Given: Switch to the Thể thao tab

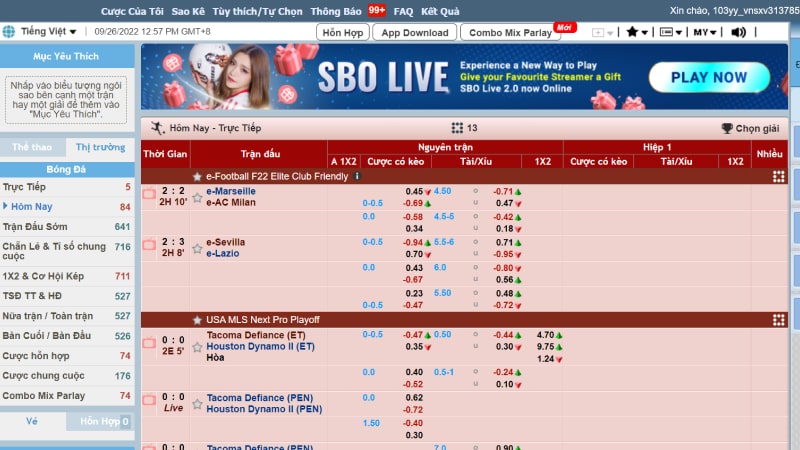Looking at the screenshot, I should 32,147.
